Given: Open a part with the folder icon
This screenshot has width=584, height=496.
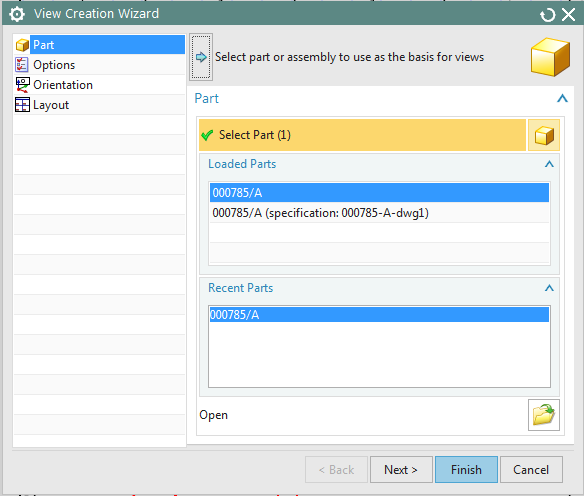Looking at the screenshot, I should (x=544, y=415).
